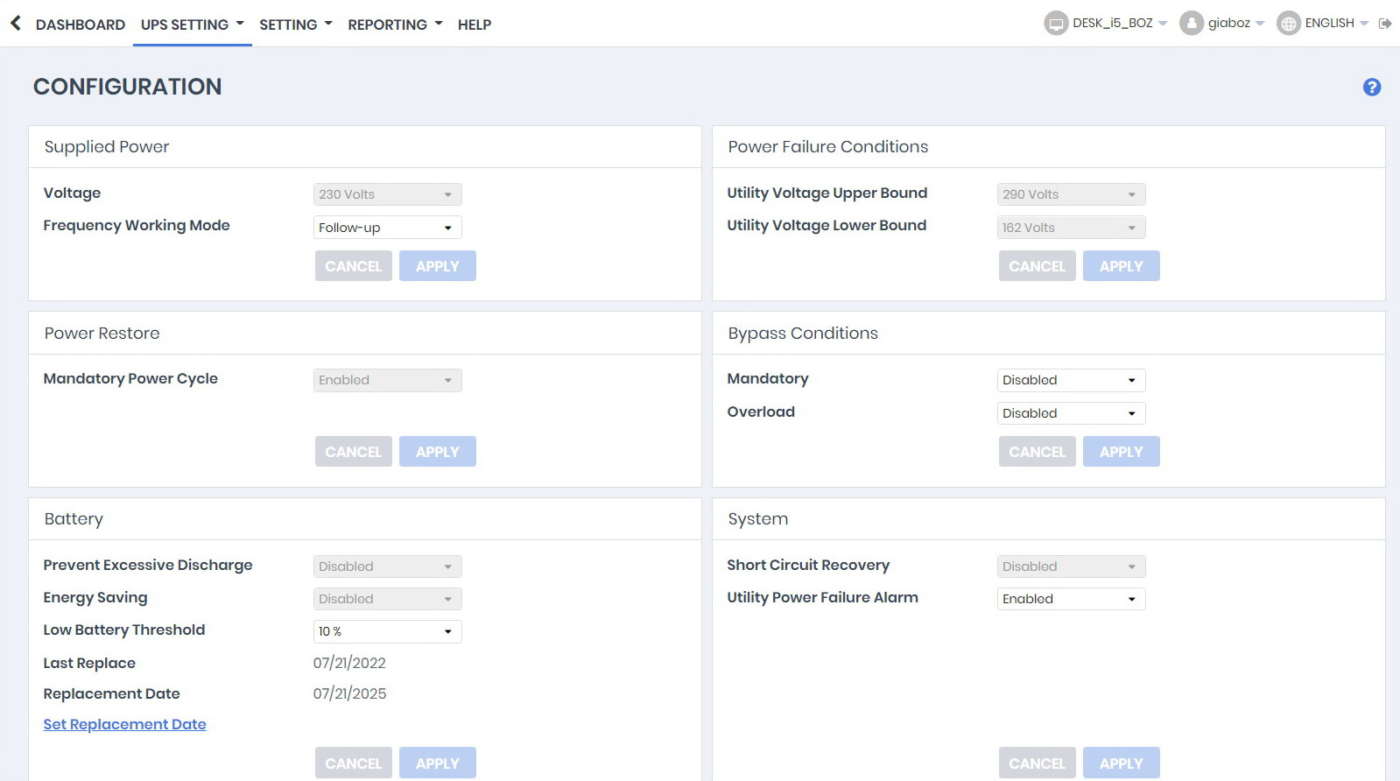1400x781 pixels.
Task: Cancel the Bypass Conditions changes
Action: [x=1037, y=452]
